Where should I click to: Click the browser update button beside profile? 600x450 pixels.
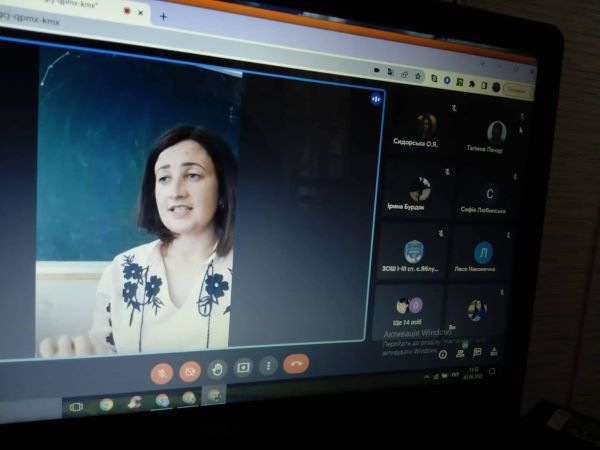click(x=517, y=90)
